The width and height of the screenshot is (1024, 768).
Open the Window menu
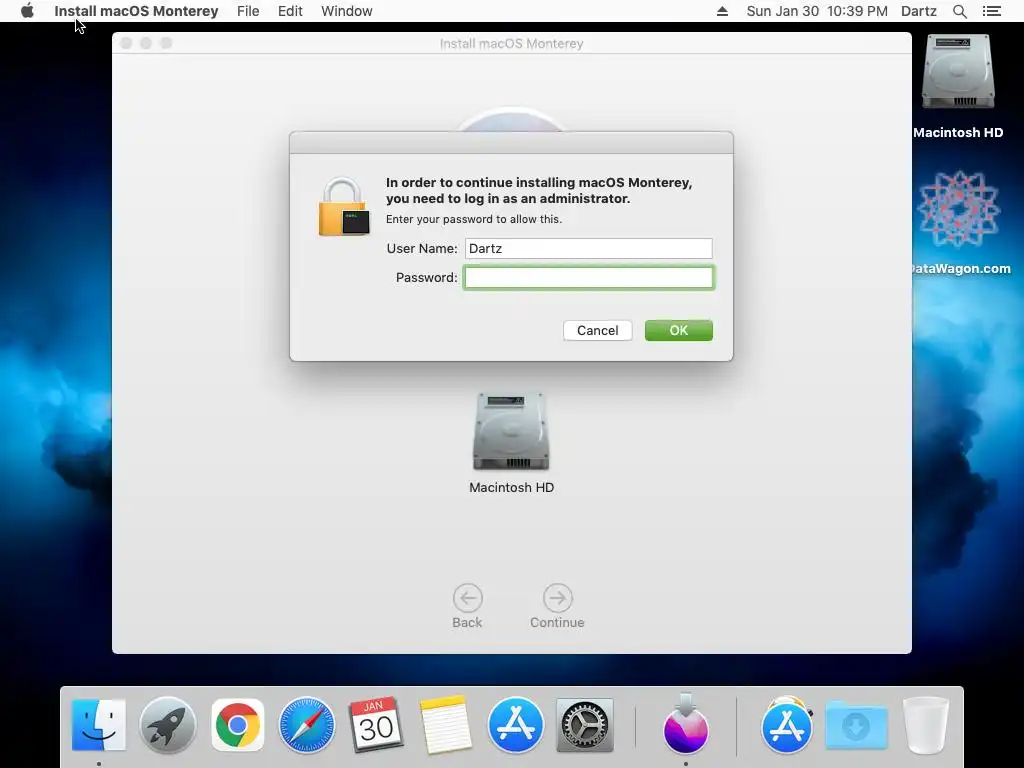pos(346,11)
